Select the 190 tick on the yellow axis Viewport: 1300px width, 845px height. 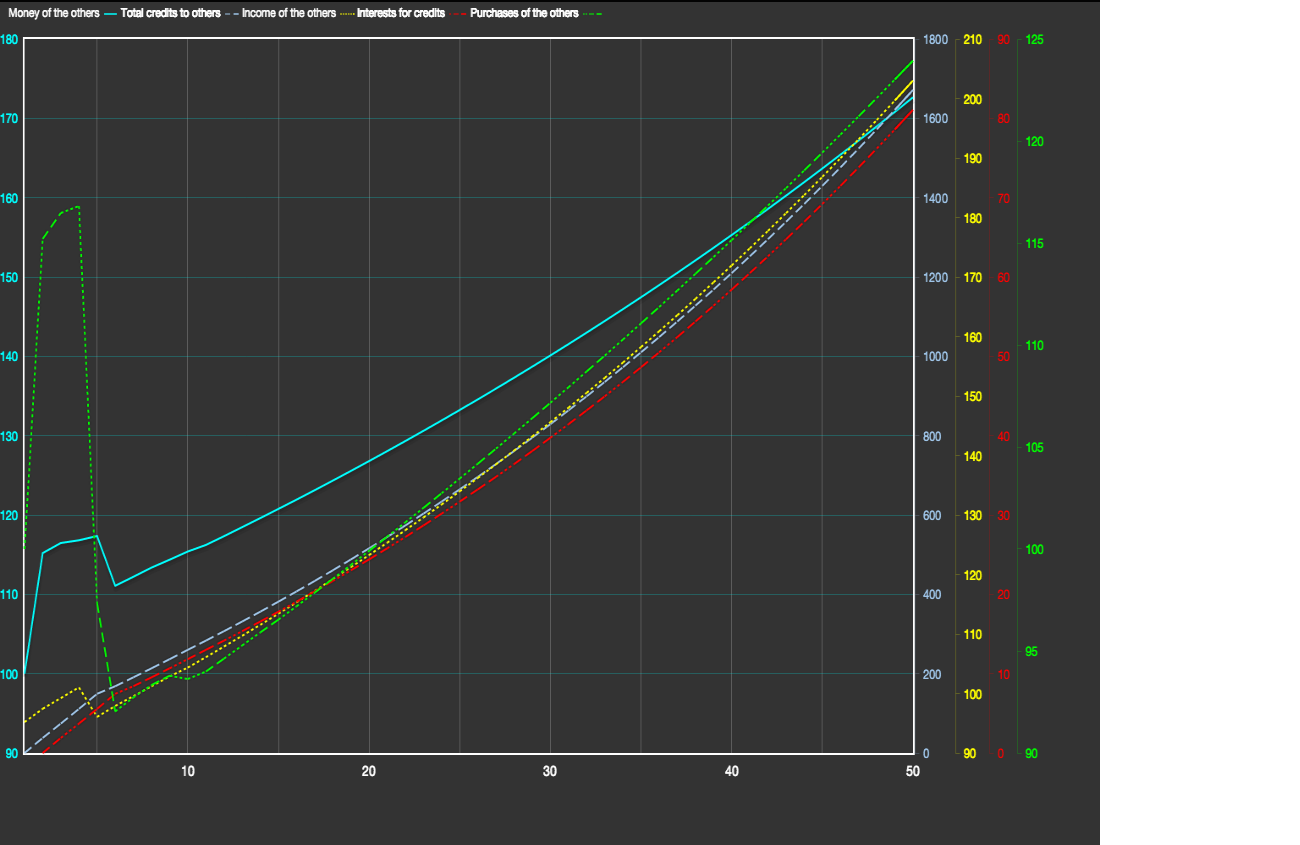point(972,159)
